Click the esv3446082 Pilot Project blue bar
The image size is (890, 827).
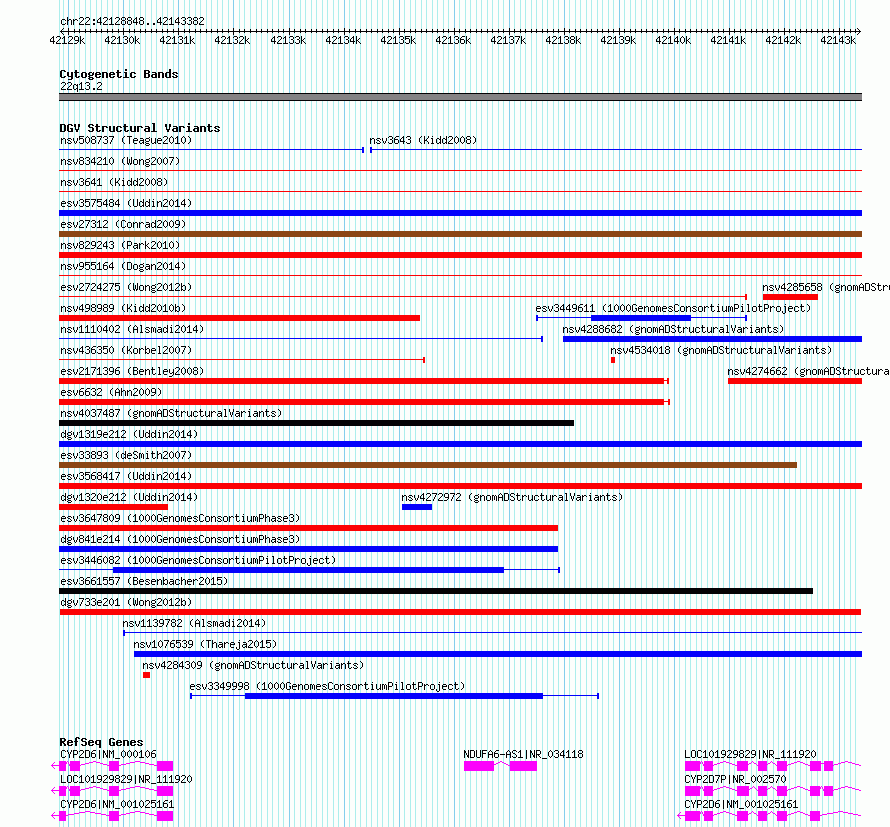[309, 570]
